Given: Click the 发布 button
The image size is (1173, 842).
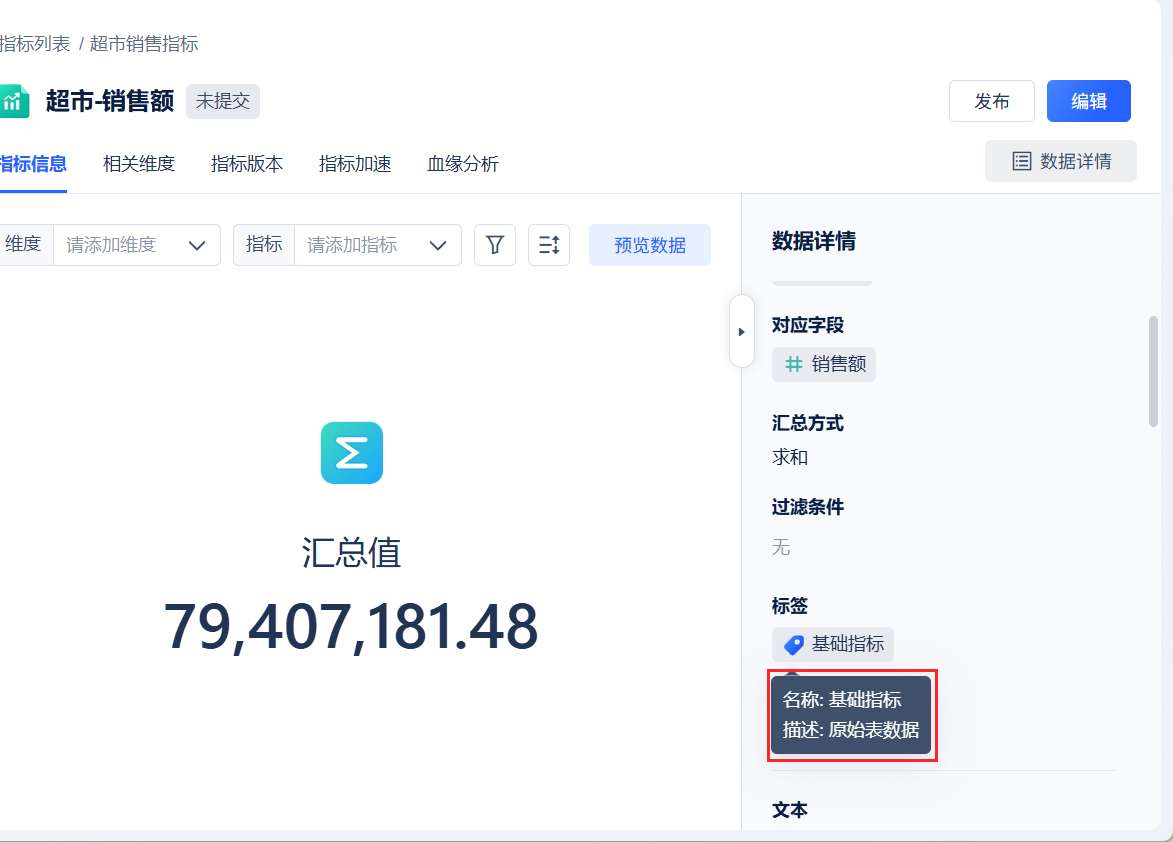Looking at the screenshot, I should pyautogui.click(x=991, y=101).
